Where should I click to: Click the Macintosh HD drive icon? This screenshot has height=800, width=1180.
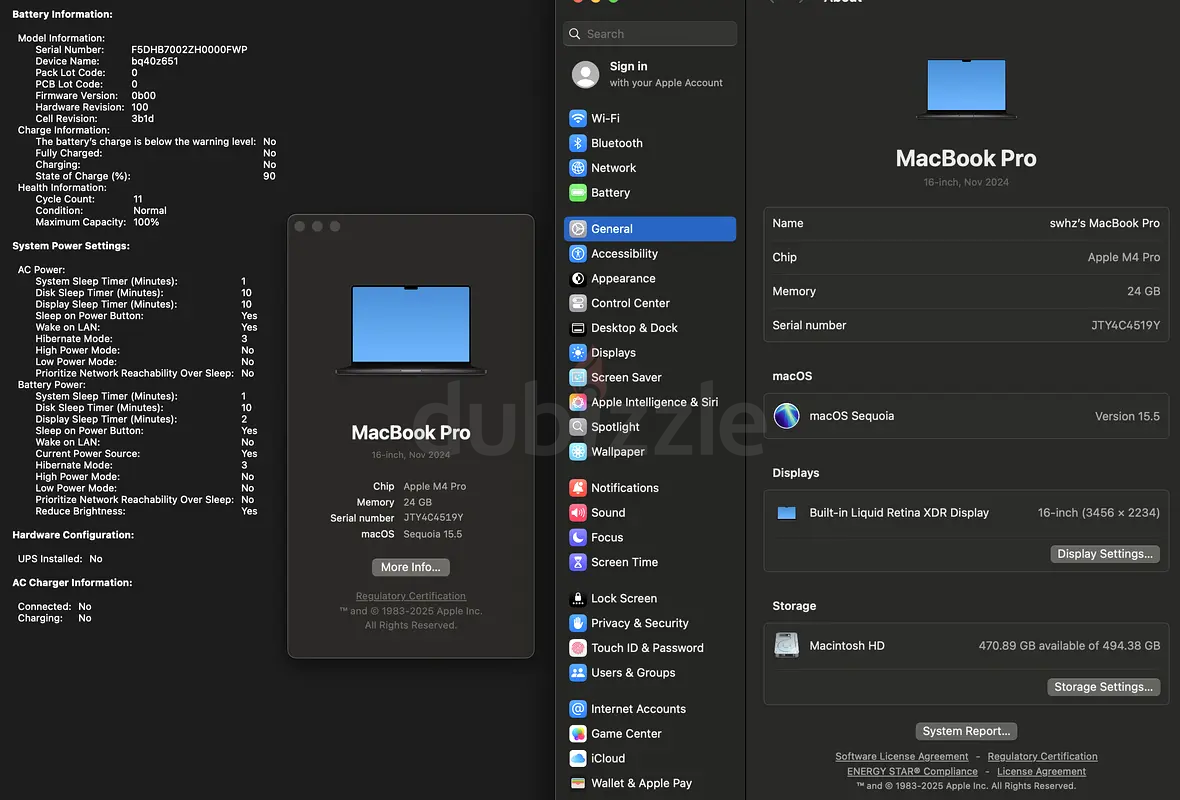pyautogui.click(x=786, y=645)
